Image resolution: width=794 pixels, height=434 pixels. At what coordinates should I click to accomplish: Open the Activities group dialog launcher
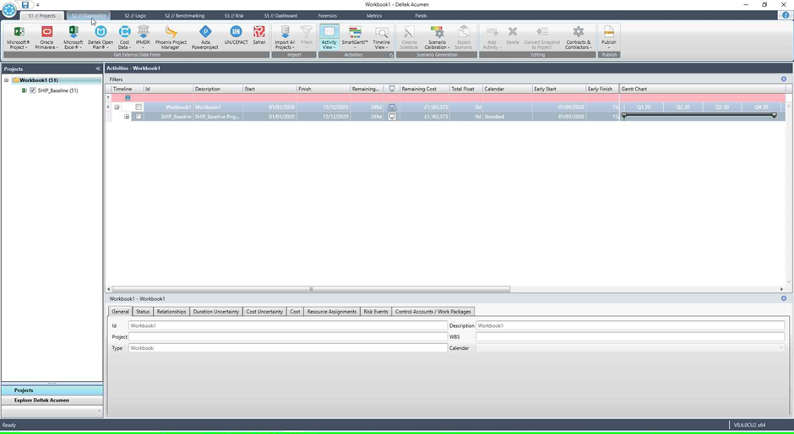click(391, 55)
